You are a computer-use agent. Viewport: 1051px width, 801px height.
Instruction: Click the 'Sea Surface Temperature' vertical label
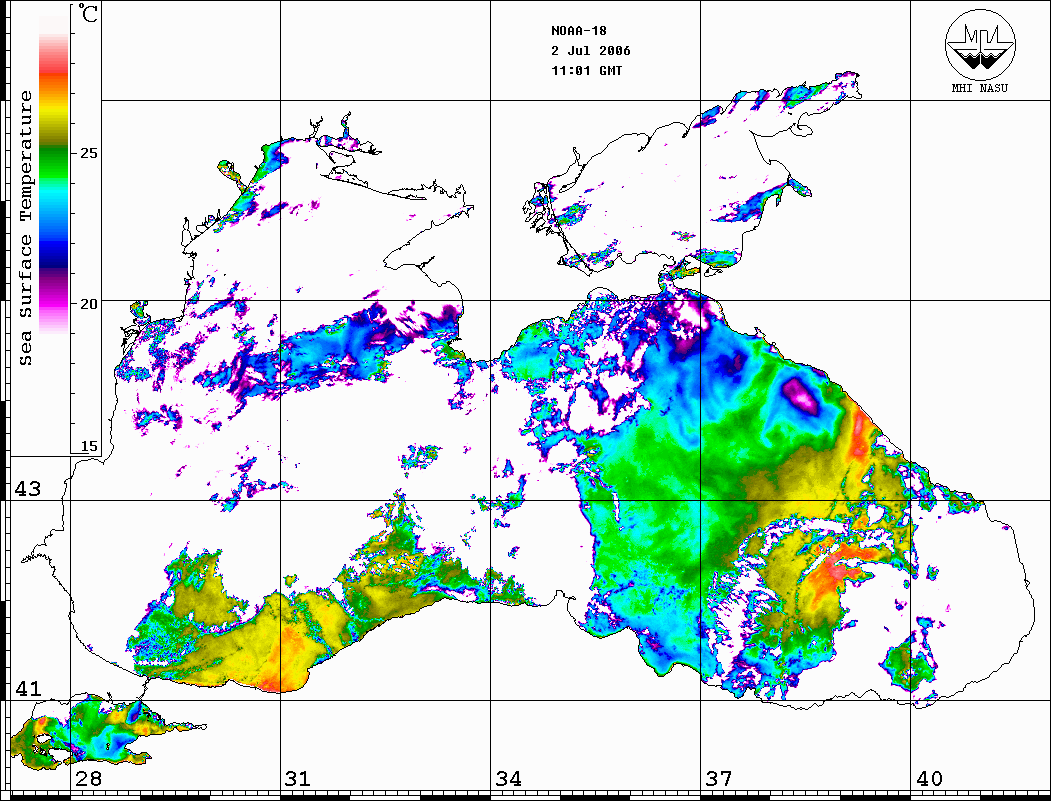[x=25, y=229]
